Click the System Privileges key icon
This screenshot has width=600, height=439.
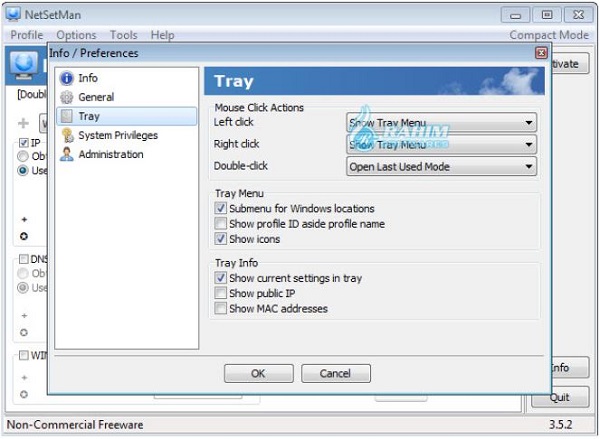click(x=67, y=135)
